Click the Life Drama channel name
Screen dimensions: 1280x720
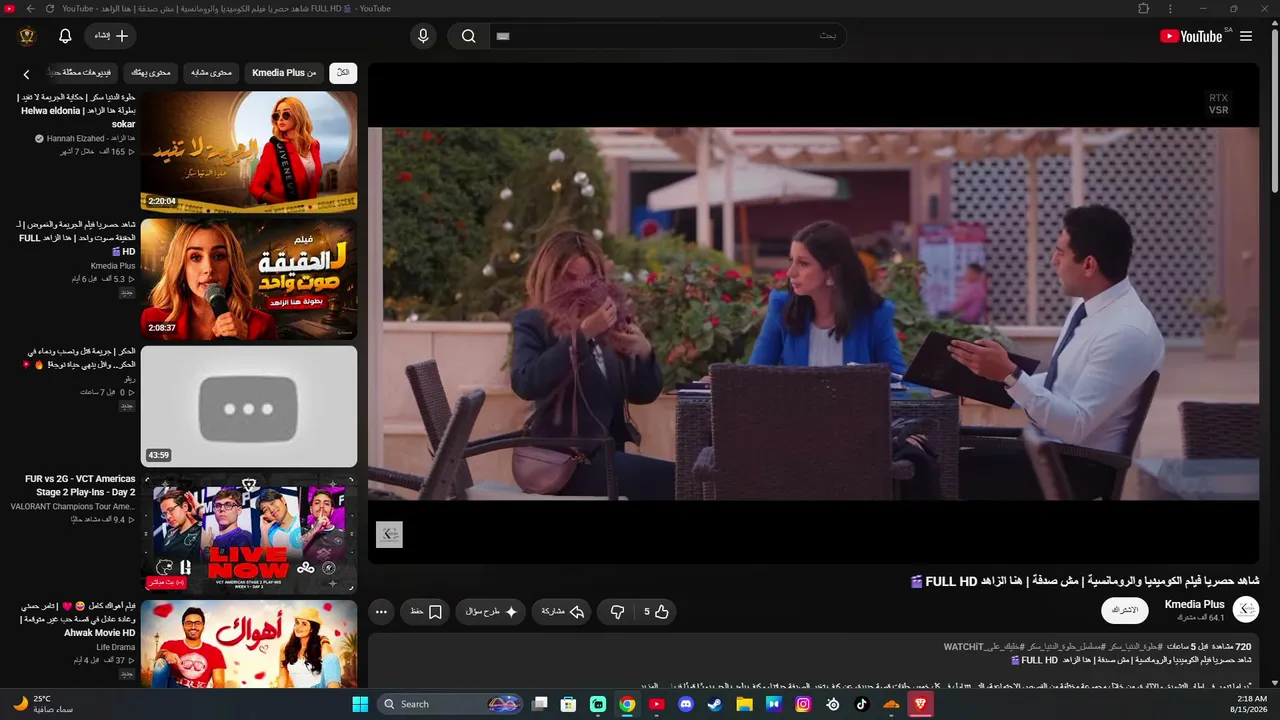tap(116, 647)
